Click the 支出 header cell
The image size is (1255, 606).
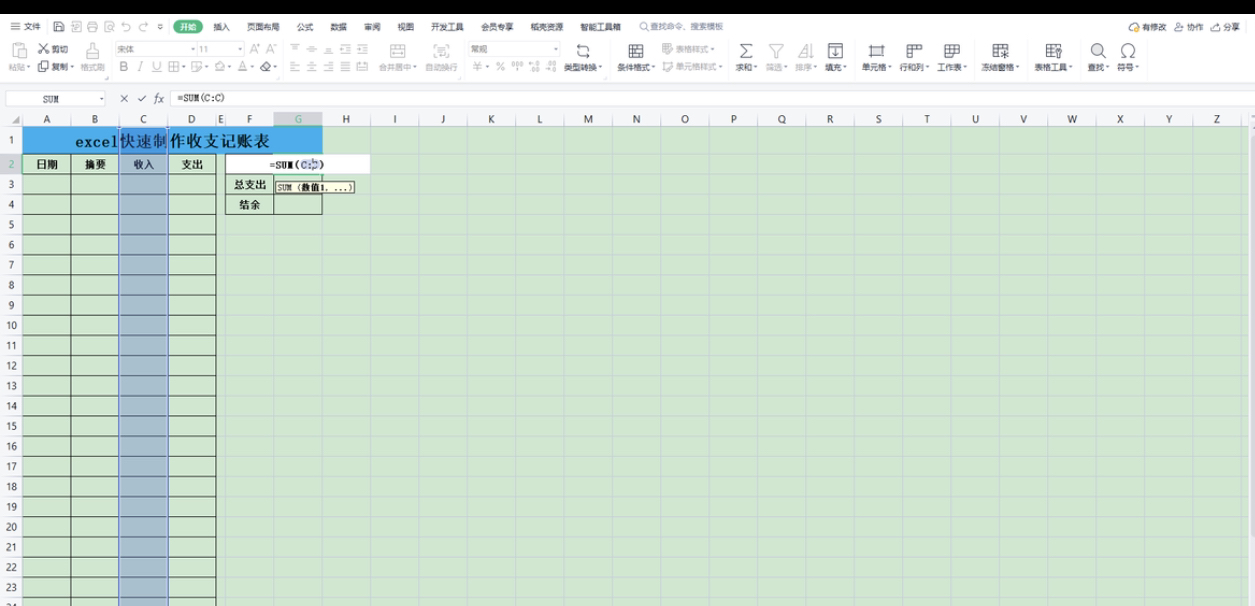(192, 164)
